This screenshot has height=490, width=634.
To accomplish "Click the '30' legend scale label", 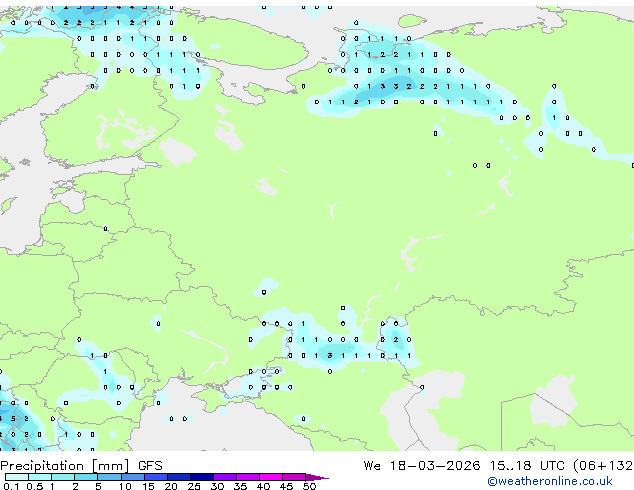I will click(x=217, y=486).
